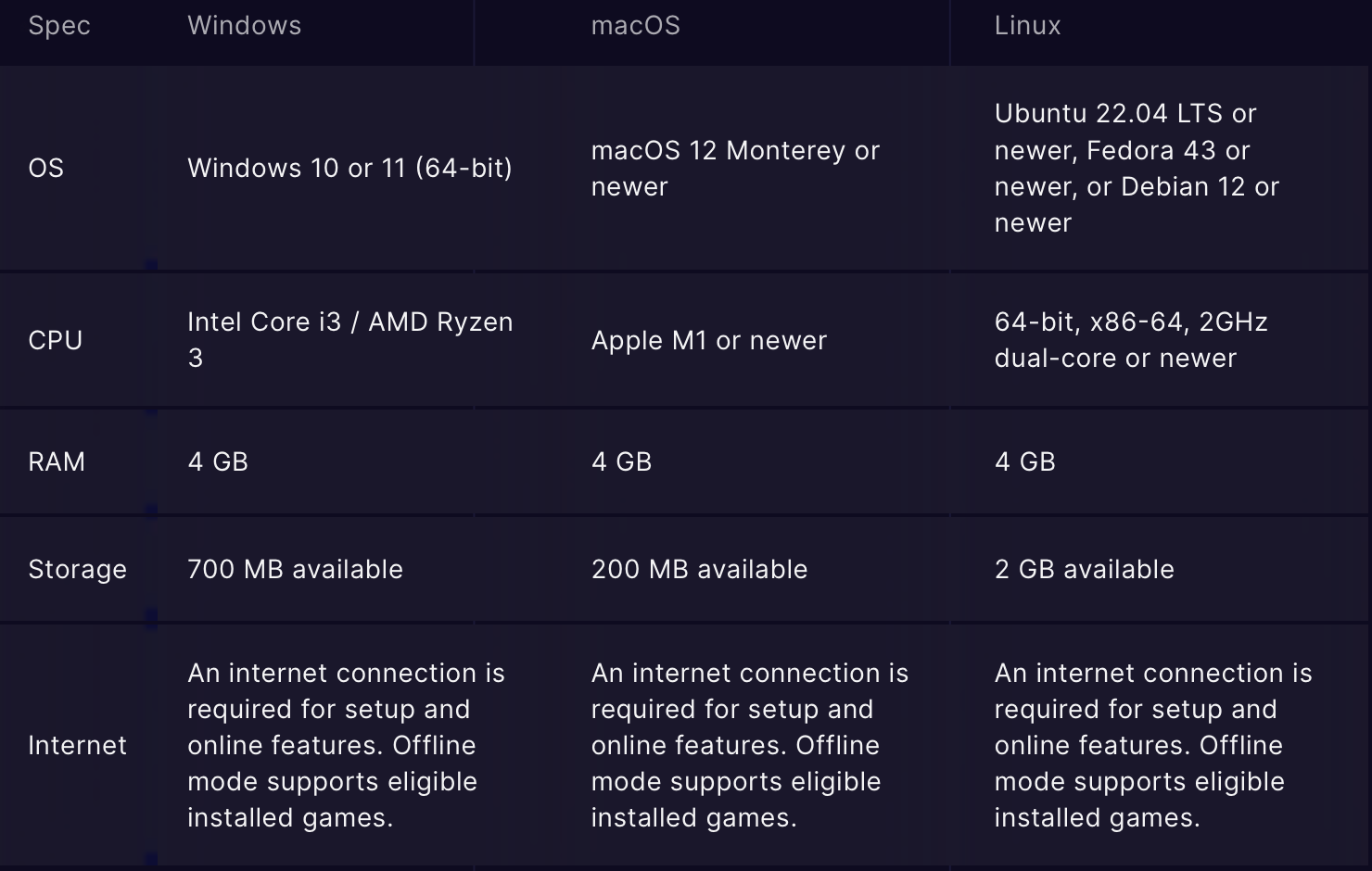The width and height of the screenshot is (1372, 871).
Task: Click the 700 MB available cell
Action: pos(295,569)
